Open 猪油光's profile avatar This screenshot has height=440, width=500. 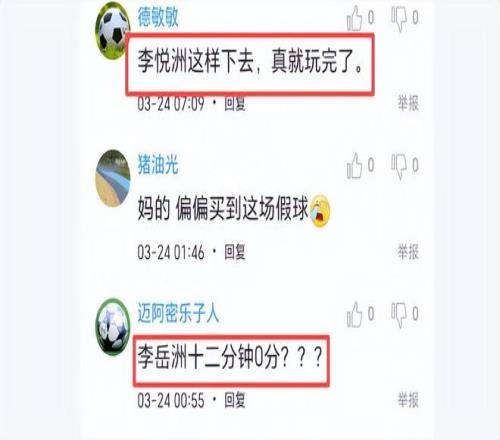tap(113, 178)
